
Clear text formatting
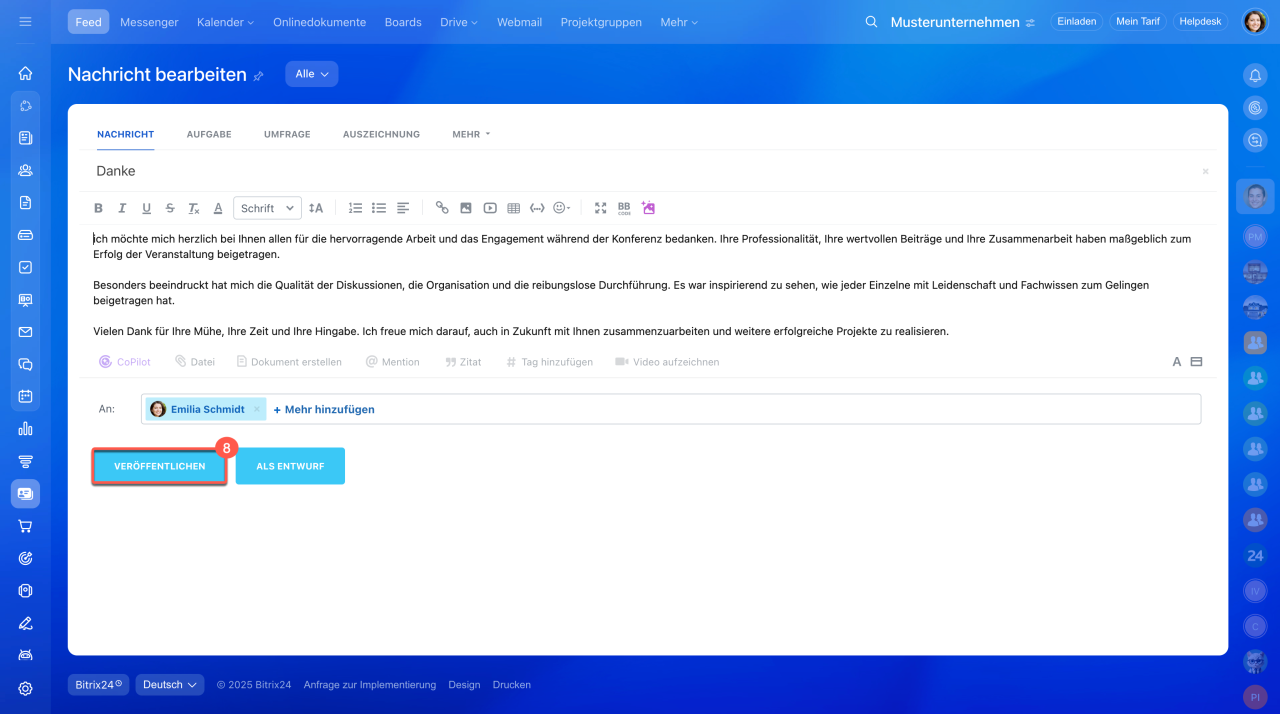tap(194, 208)
